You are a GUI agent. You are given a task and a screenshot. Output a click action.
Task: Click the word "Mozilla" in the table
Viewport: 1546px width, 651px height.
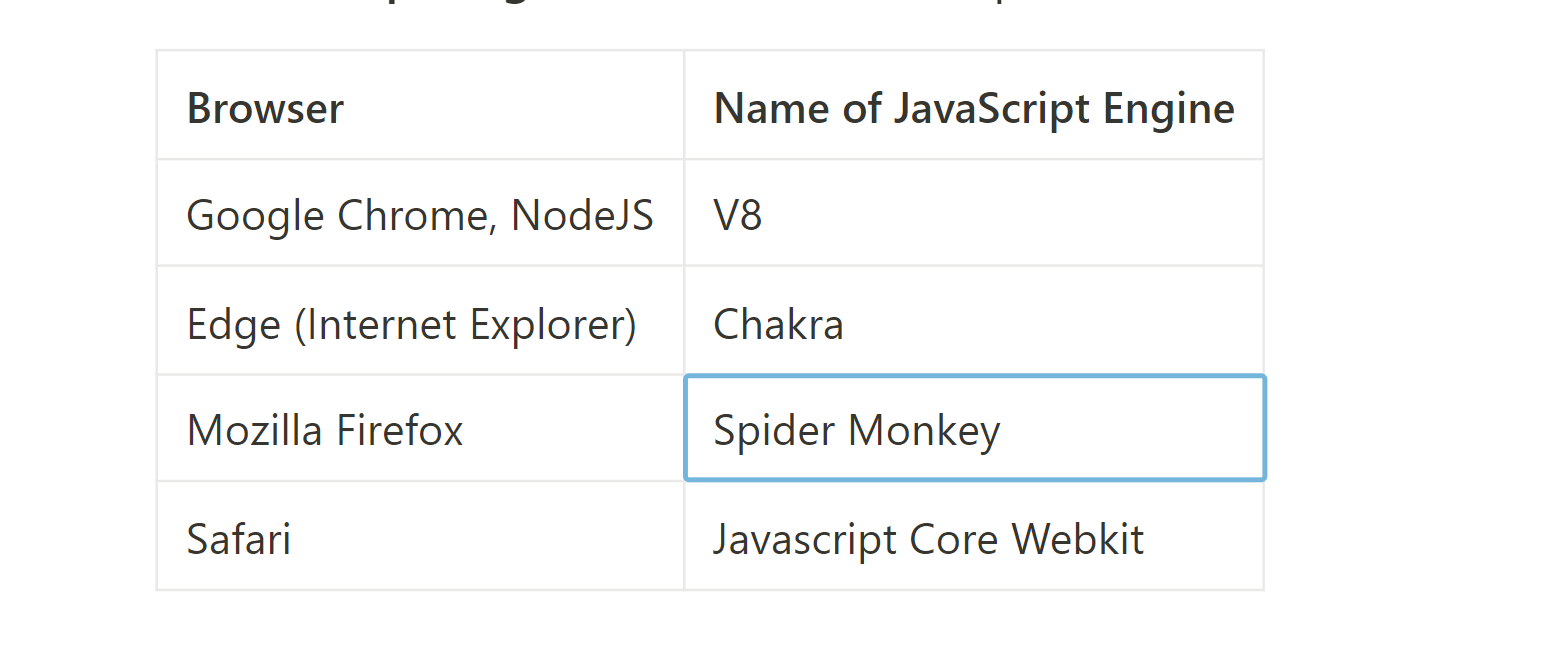[x=254, y=431]
